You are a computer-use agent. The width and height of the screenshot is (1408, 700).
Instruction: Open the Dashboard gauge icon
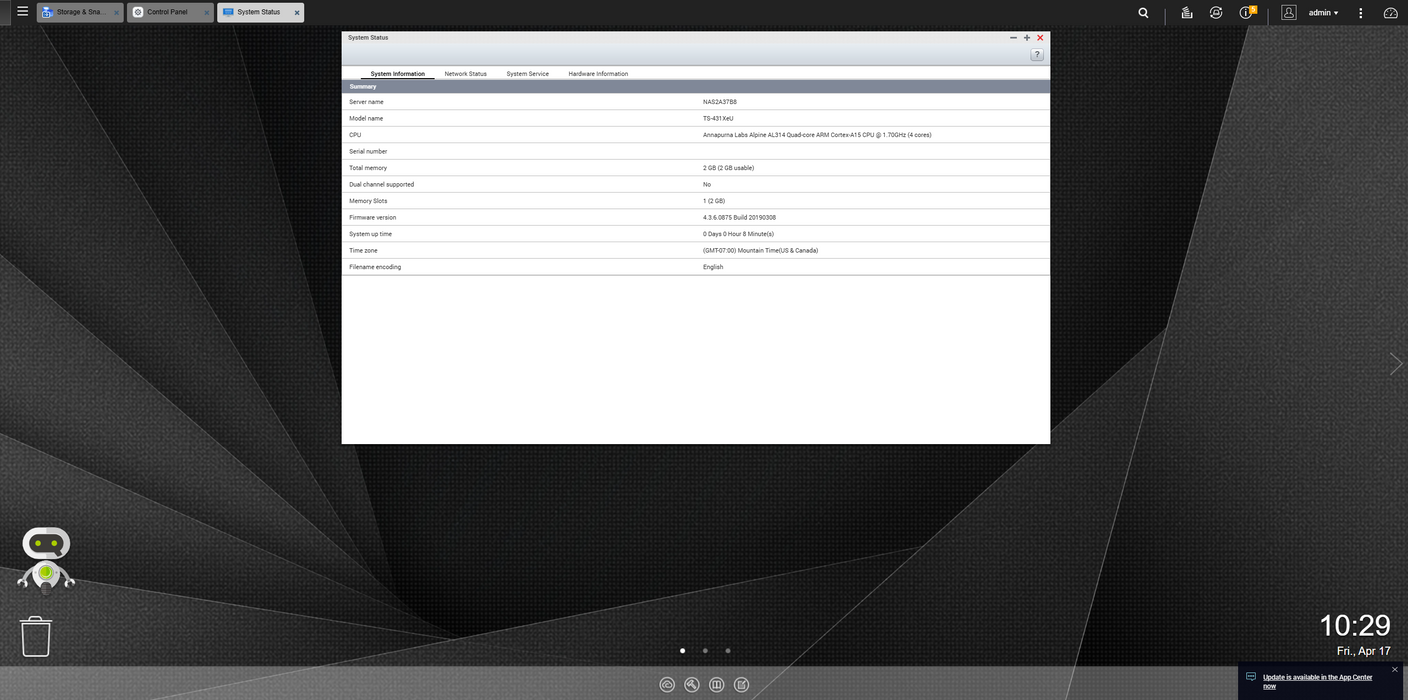[x=1391, y=13]
